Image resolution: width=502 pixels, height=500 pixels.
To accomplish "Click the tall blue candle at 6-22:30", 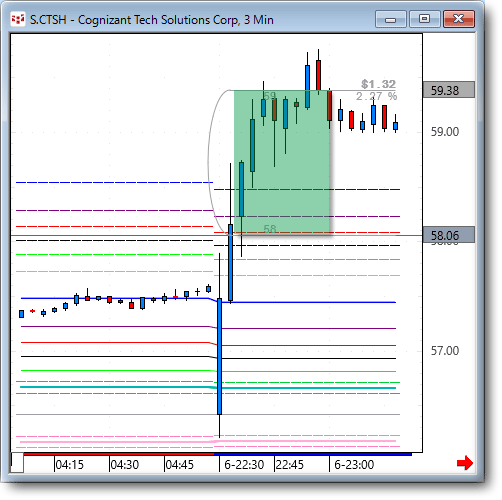I will 219,356.
